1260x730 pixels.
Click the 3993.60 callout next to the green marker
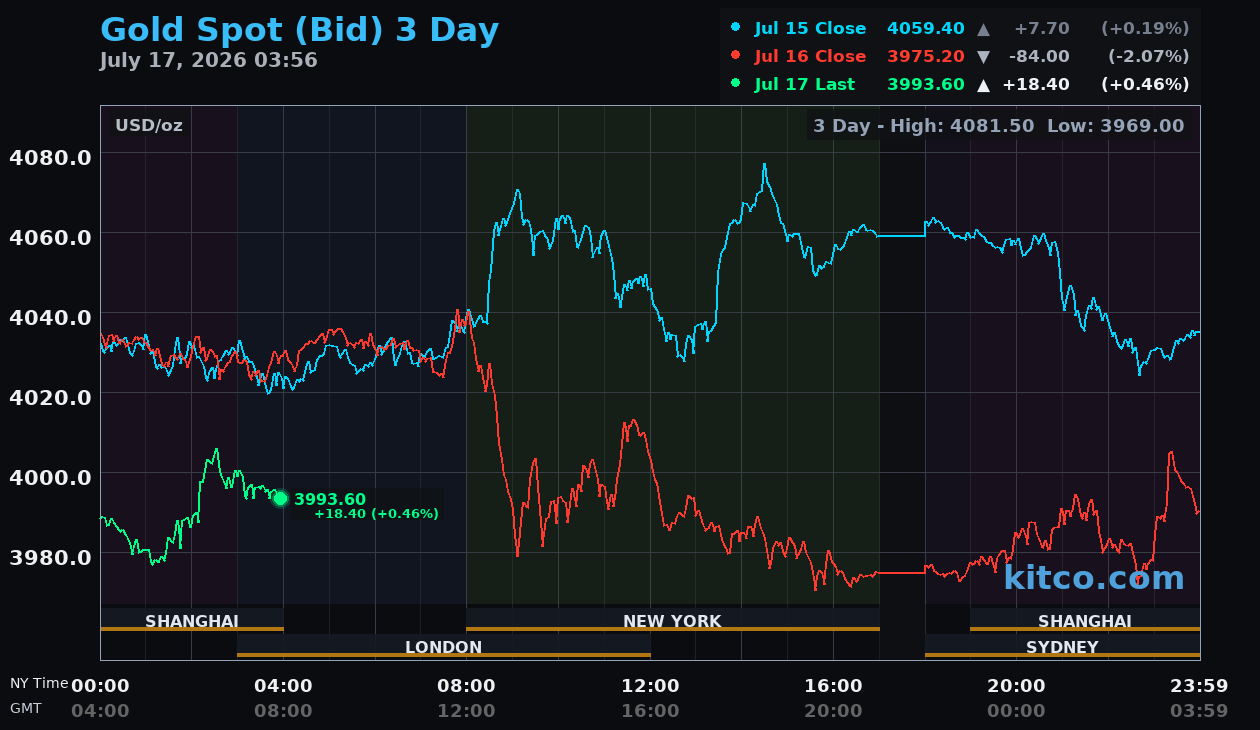[x=330, y=499]
